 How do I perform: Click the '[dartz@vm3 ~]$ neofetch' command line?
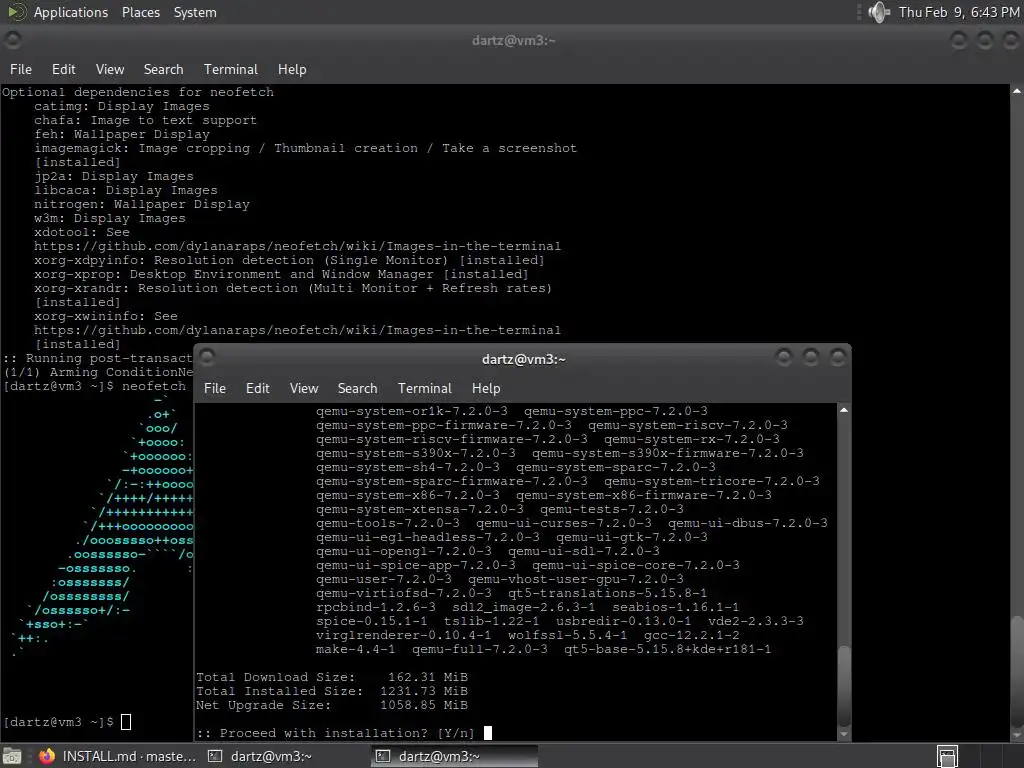pos(95,386)
